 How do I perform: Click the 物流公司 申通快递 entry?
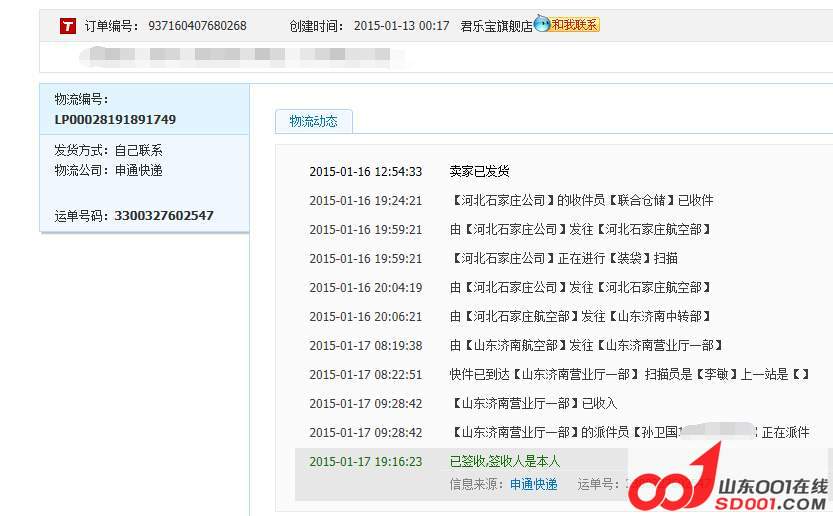click(108, 170)
